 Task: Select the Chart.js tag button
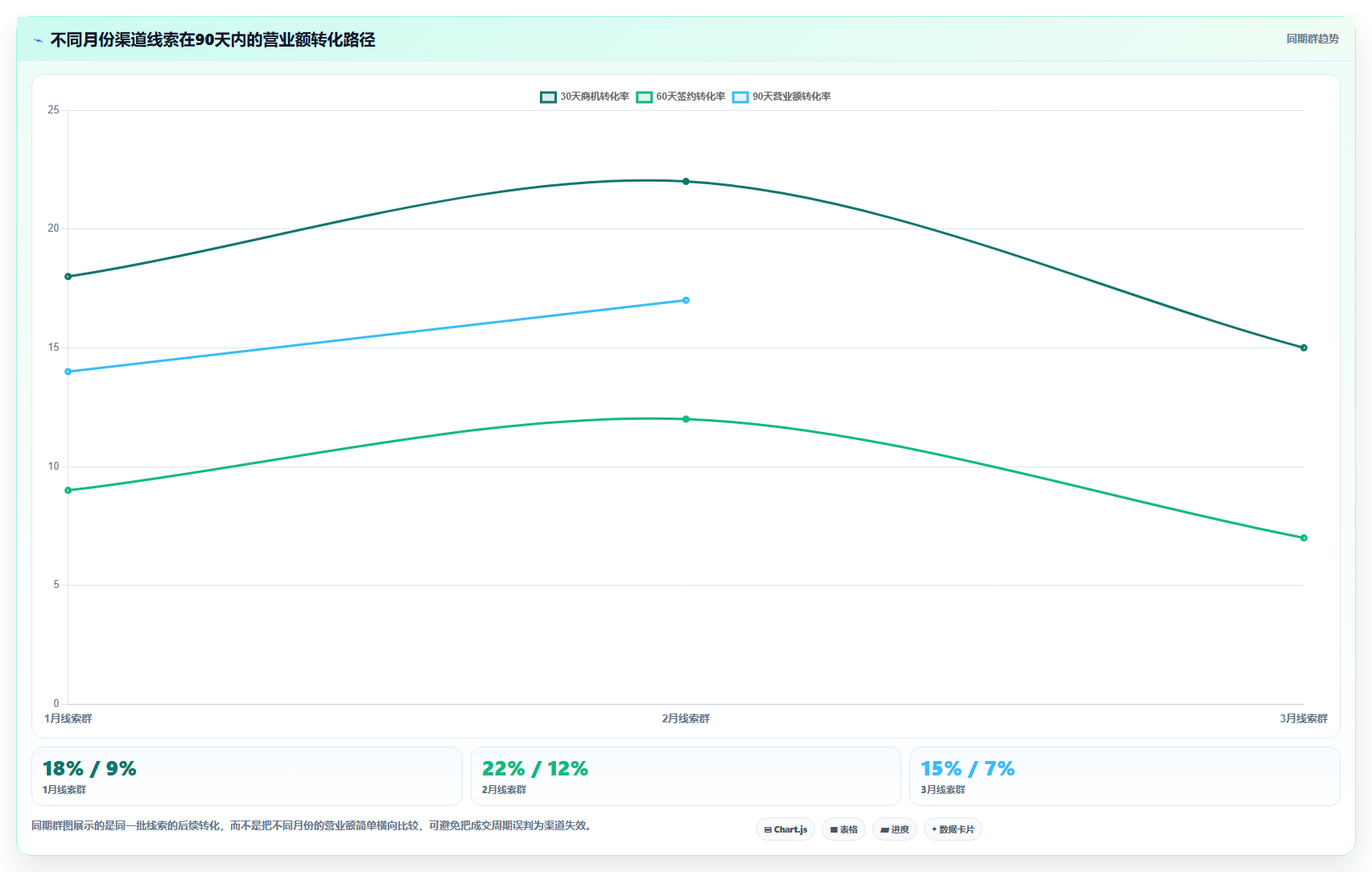tap(785, 829)
